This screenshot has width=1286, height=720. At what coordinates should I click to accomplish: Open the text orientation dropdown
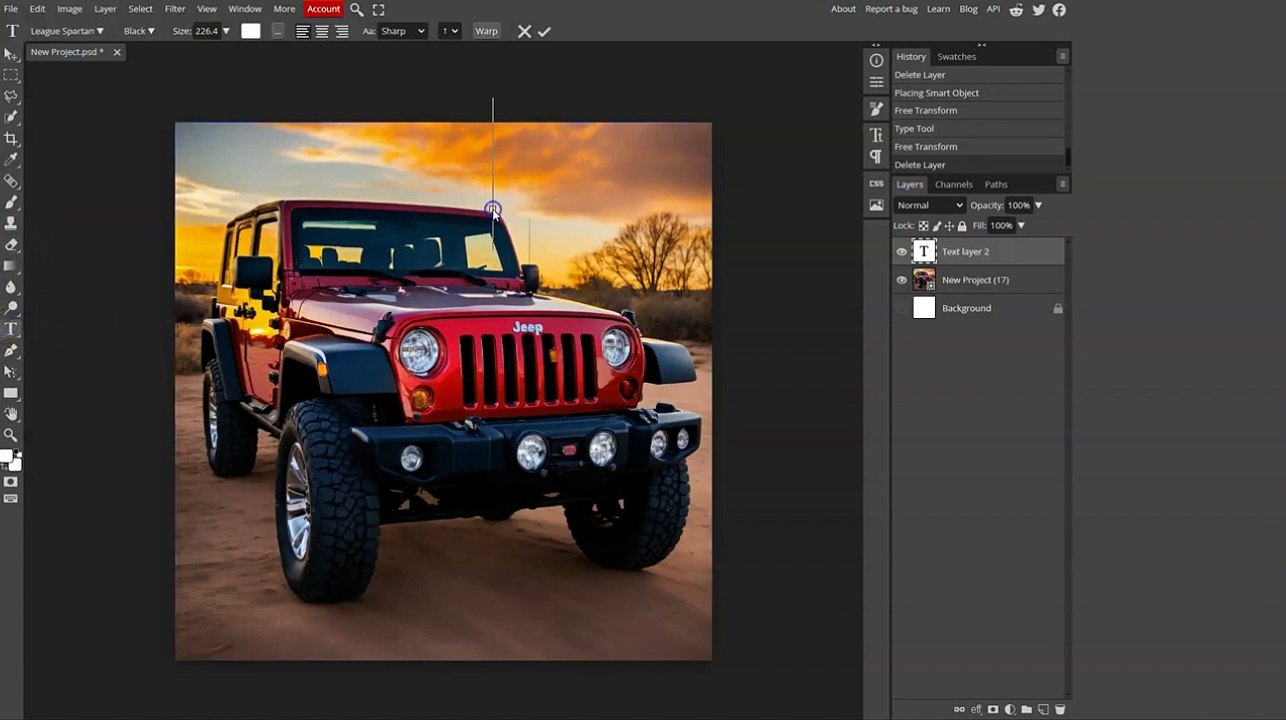(x=450, y=31)
